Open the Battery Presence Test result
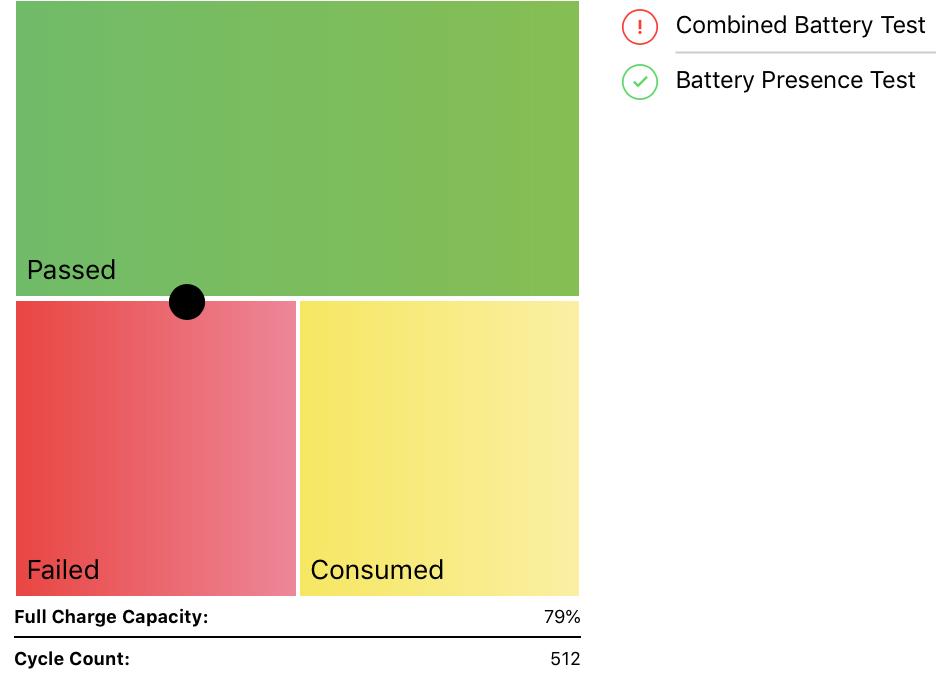Image resolution: width=936 pixels, height=678 pixels. click(795, 80)
